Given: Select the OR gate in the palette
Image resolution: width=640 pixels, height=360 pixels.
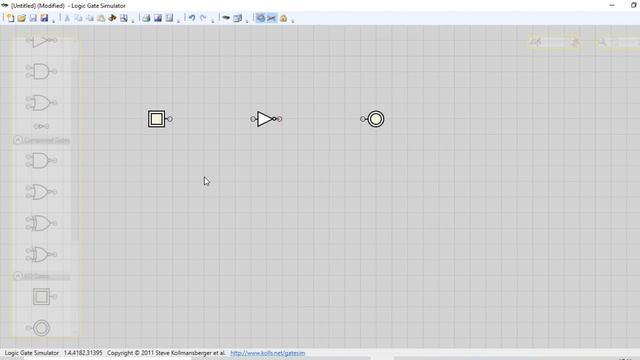Looking at the screenshot, I should click(x=41, y=102).
